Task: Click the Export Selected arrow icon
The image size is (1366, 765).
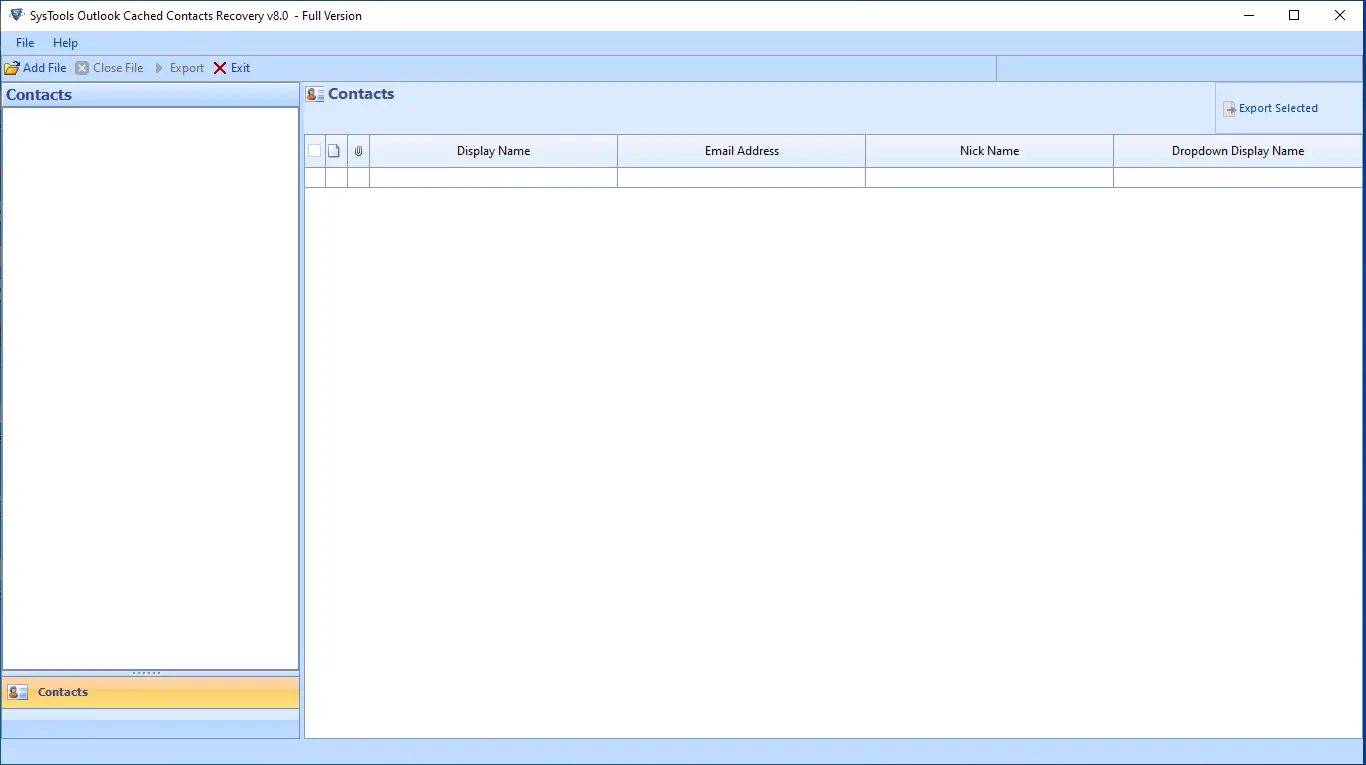Action: (x=1230, y=109)
